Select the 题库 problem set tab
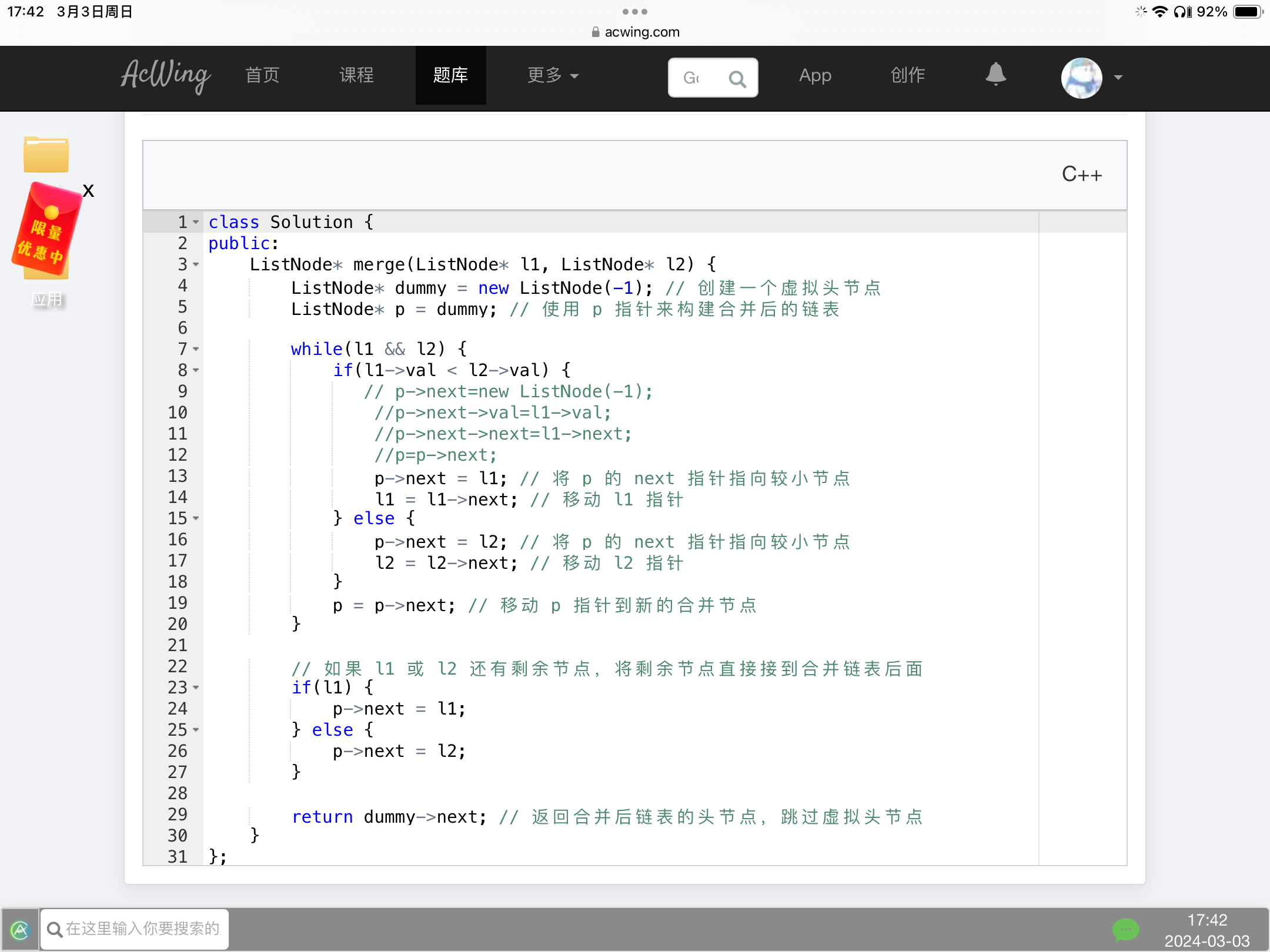Viewport: 1270px width, 952px height. point(450,76)
